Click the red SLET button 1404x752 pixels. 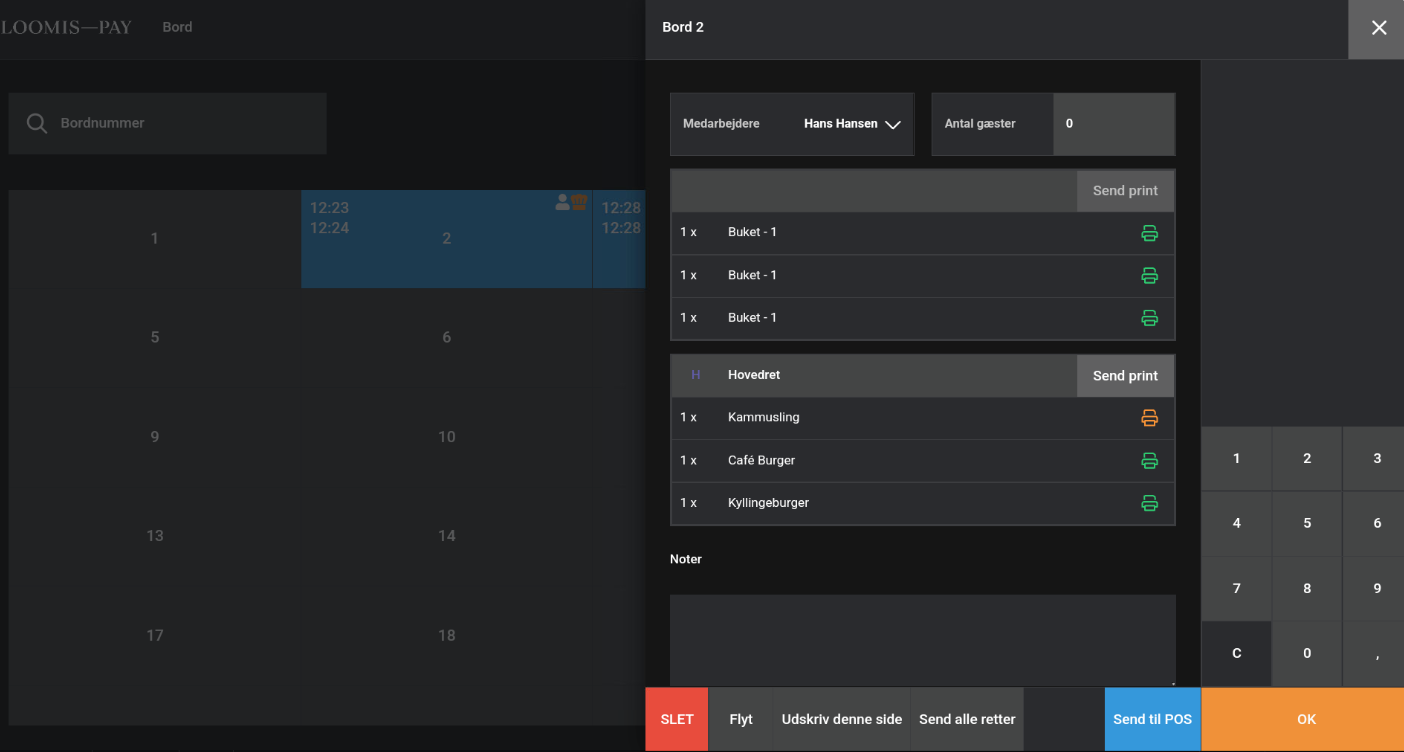point(677,719)
